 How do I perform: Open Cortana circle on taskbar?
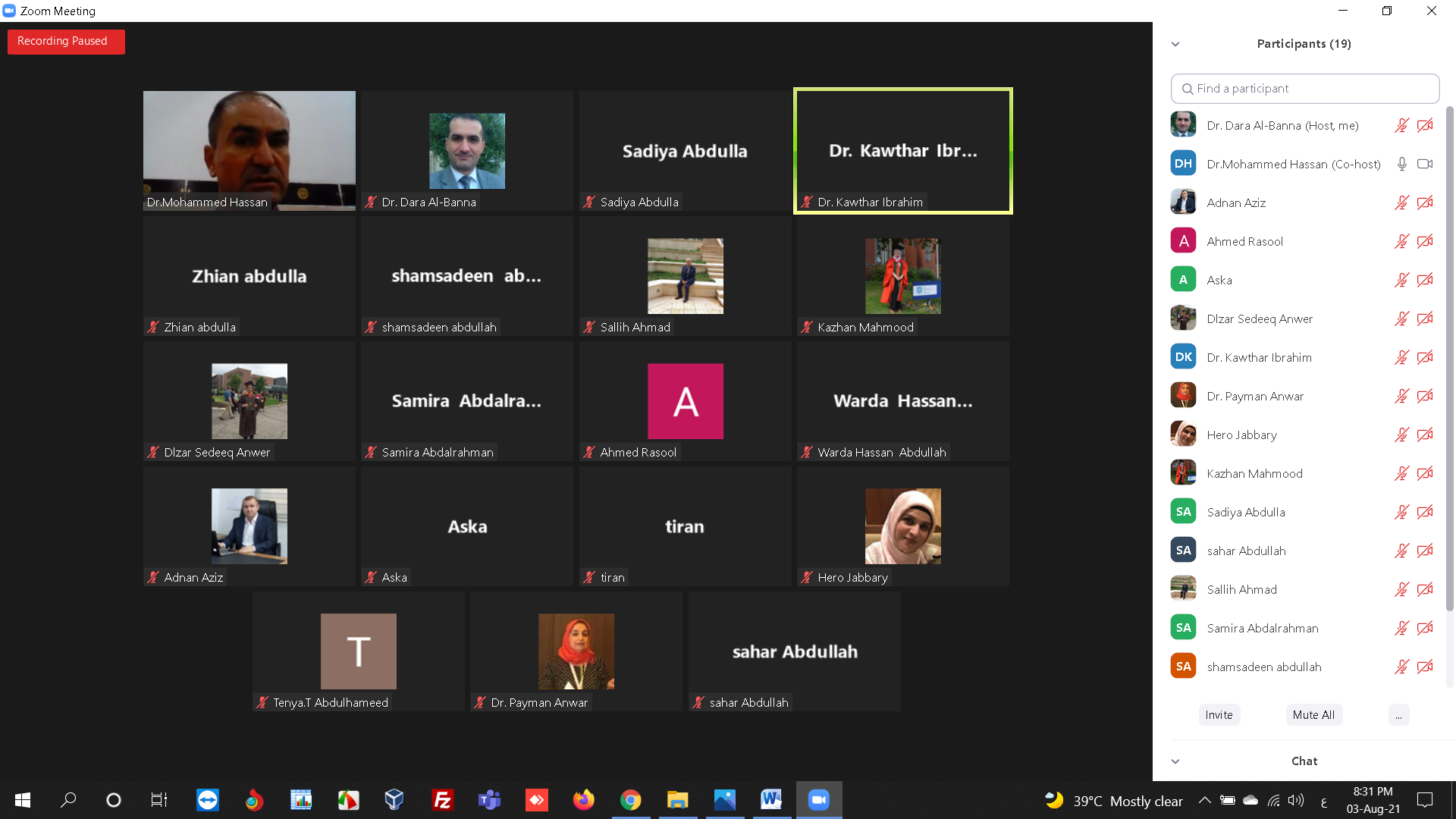pos(114,800)
